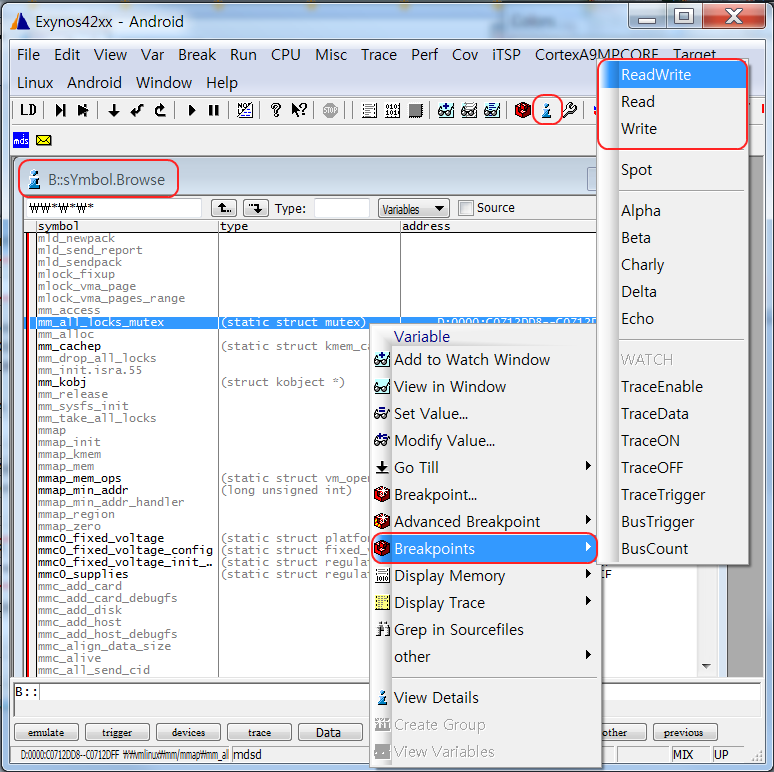The height and width of the screenshot is (772, 774).
Task: Click the red breakpoint list toolbar icon
Action: point(522,110)
